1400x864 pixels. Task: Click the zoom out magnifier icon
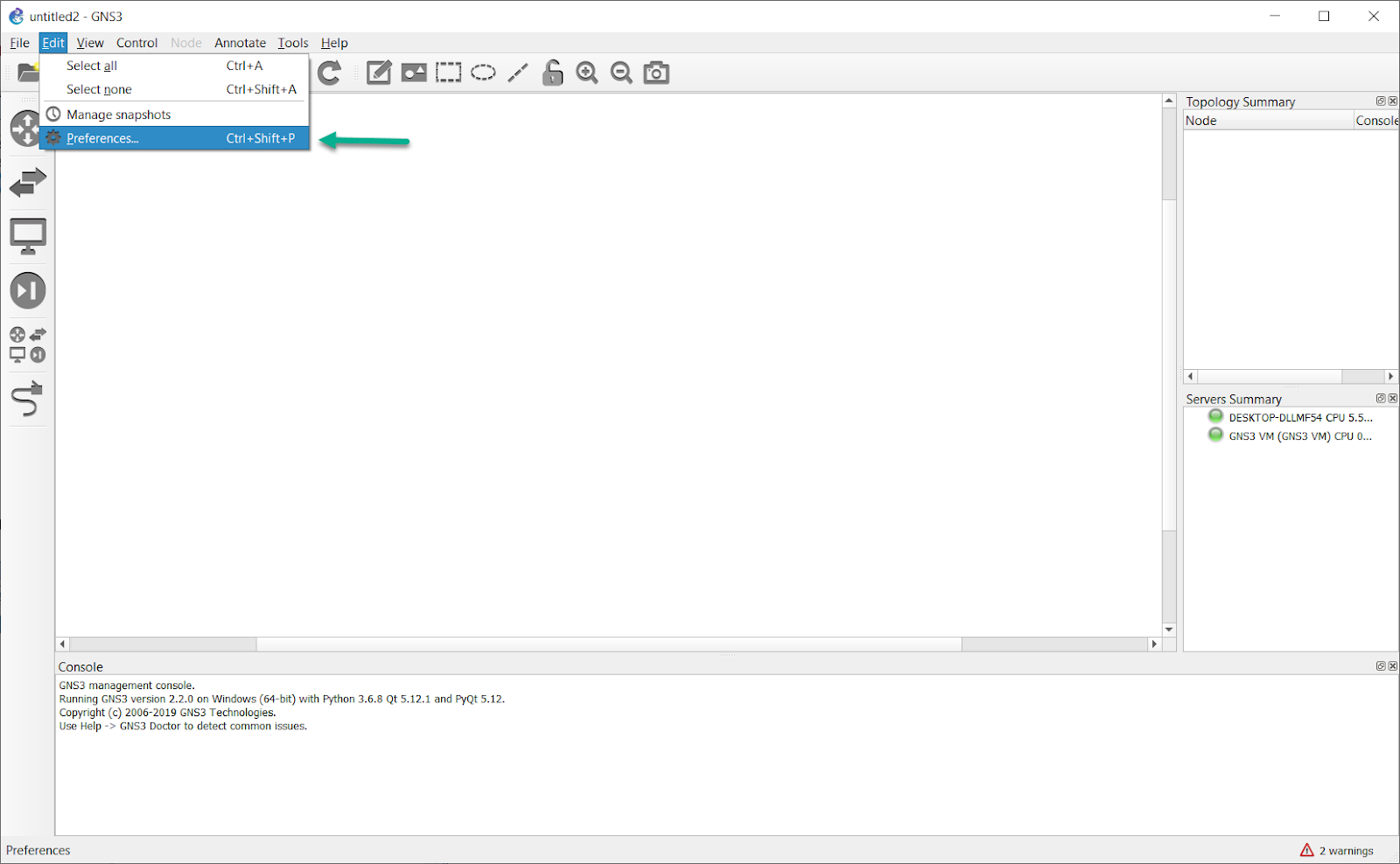click(621, 73)
